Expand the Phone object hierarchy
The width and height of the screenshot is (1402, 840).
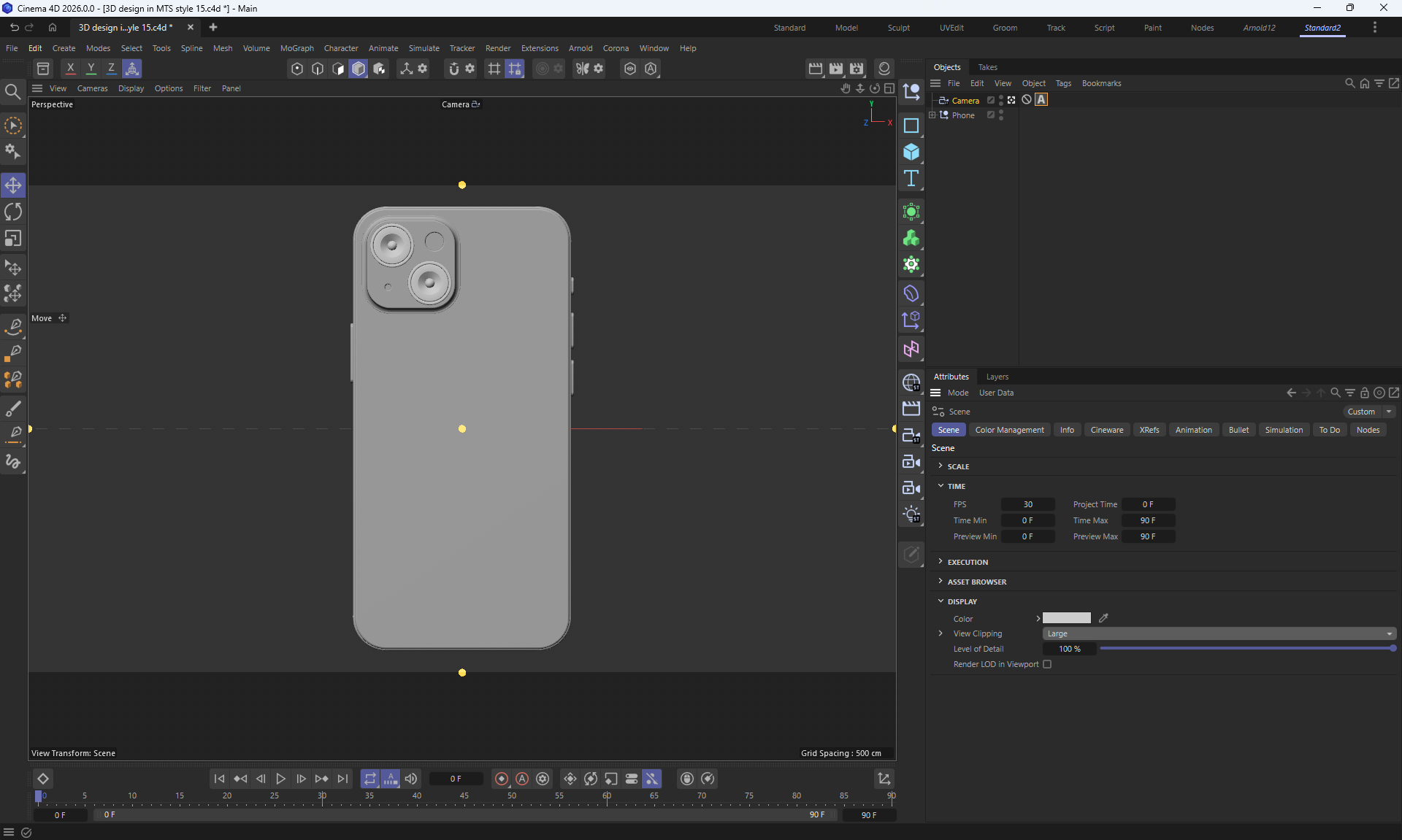932,115
